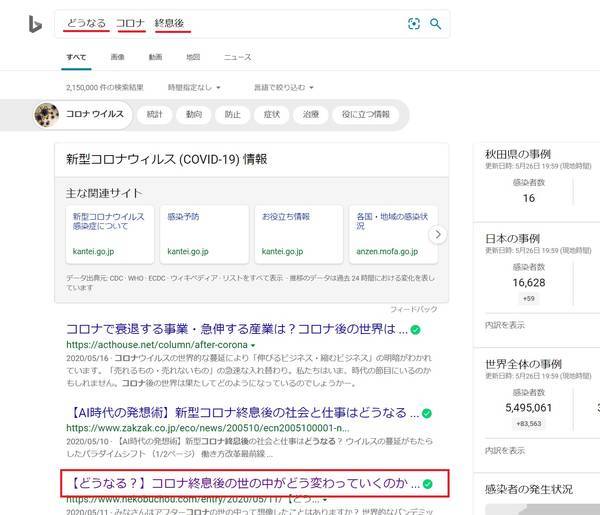The width and height of the screenshot is (600, 515).
Task: Click the Bing logo
Action: pyautogui.click(x=35, y=24)
